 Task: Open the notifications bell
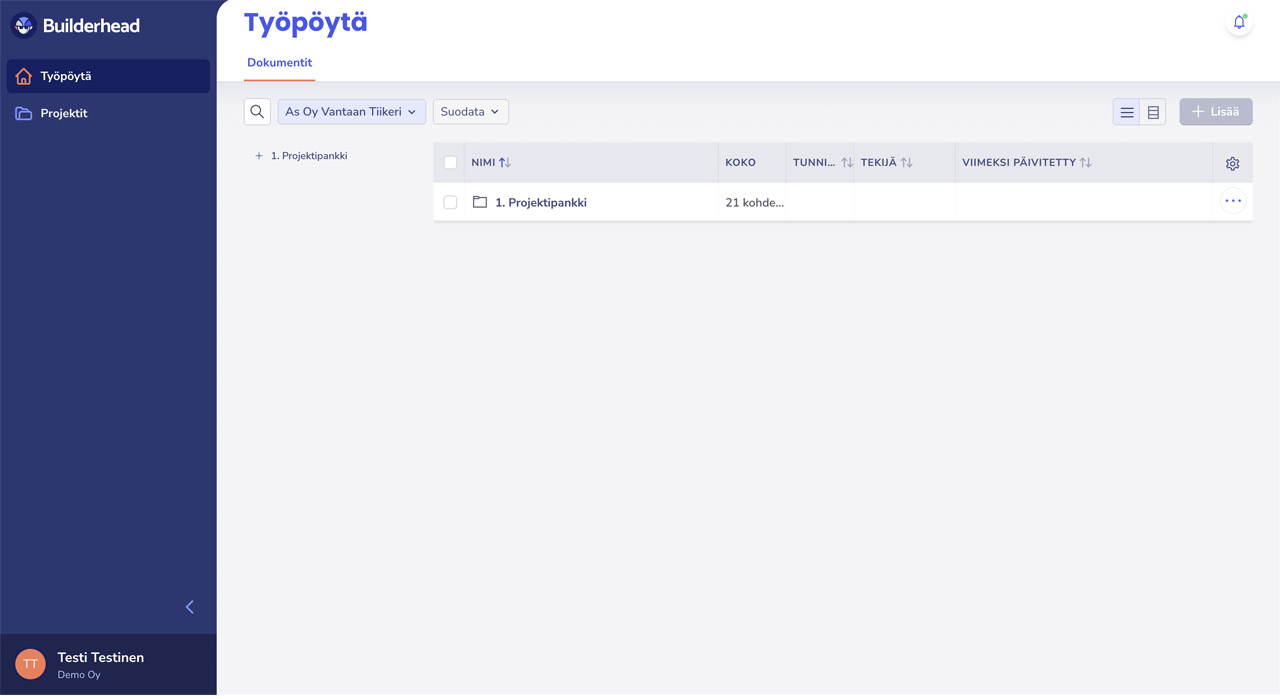click(x=1239, y=23)
